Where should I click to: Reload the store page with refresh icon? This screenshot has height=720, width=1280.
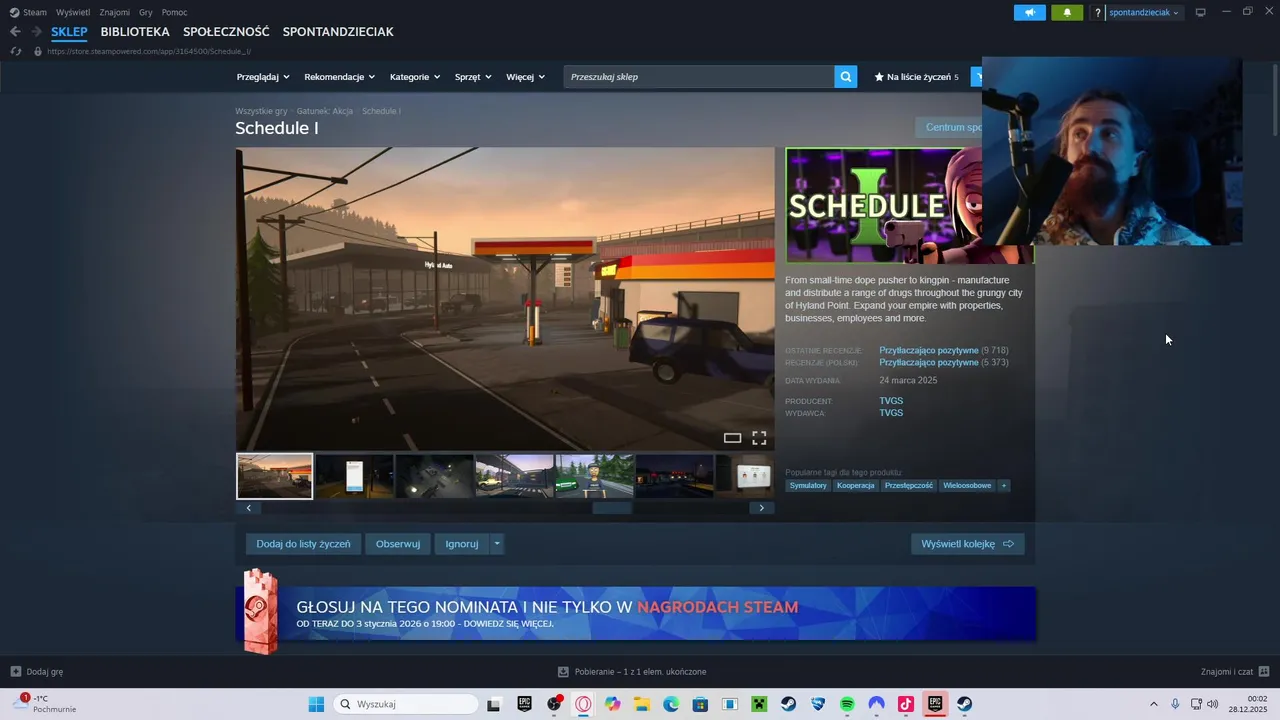coord(15,51)
